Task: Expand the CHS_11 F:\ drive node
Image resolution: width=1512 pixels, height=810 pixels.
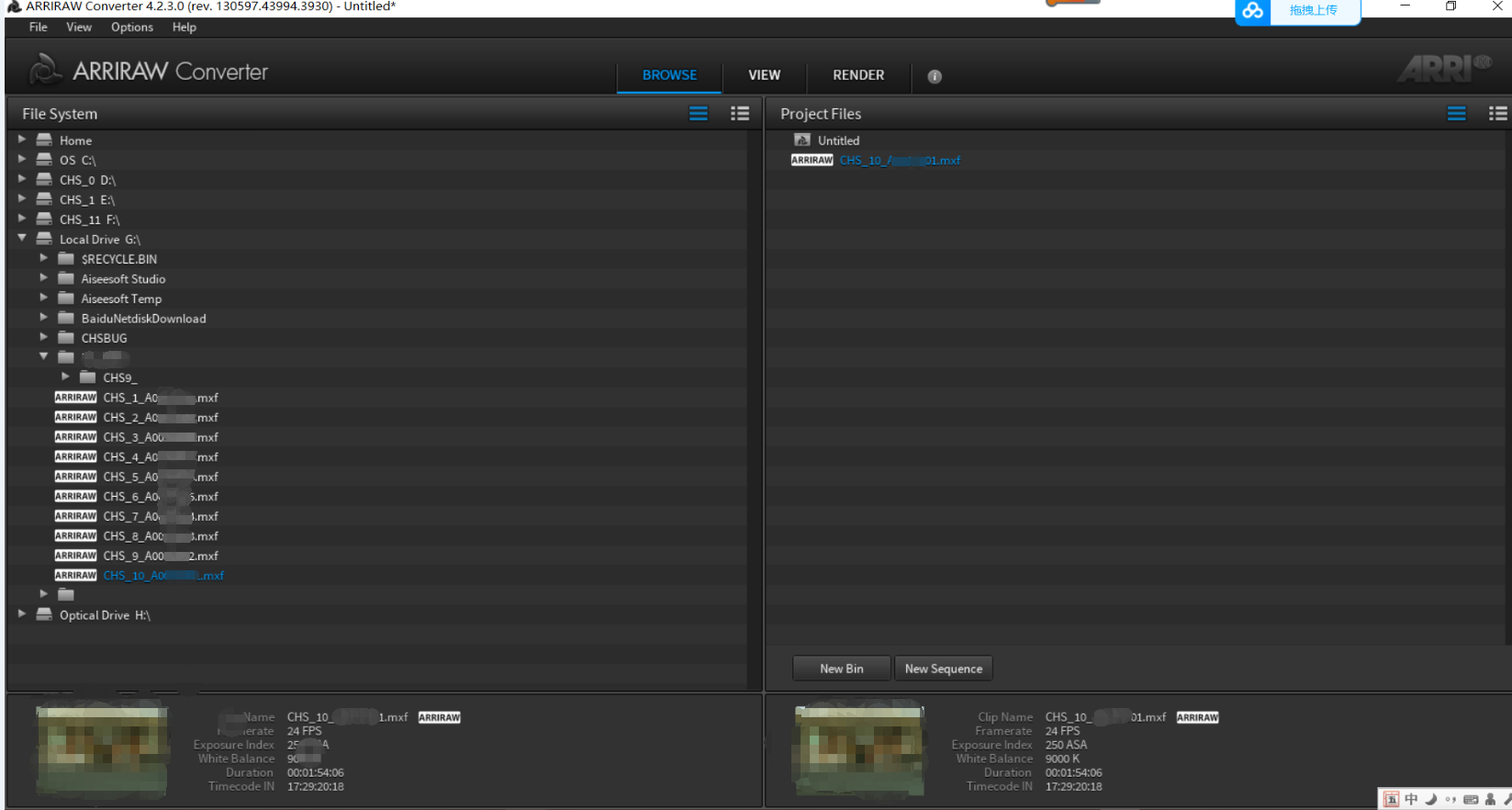Action: (x=22, y=219)
